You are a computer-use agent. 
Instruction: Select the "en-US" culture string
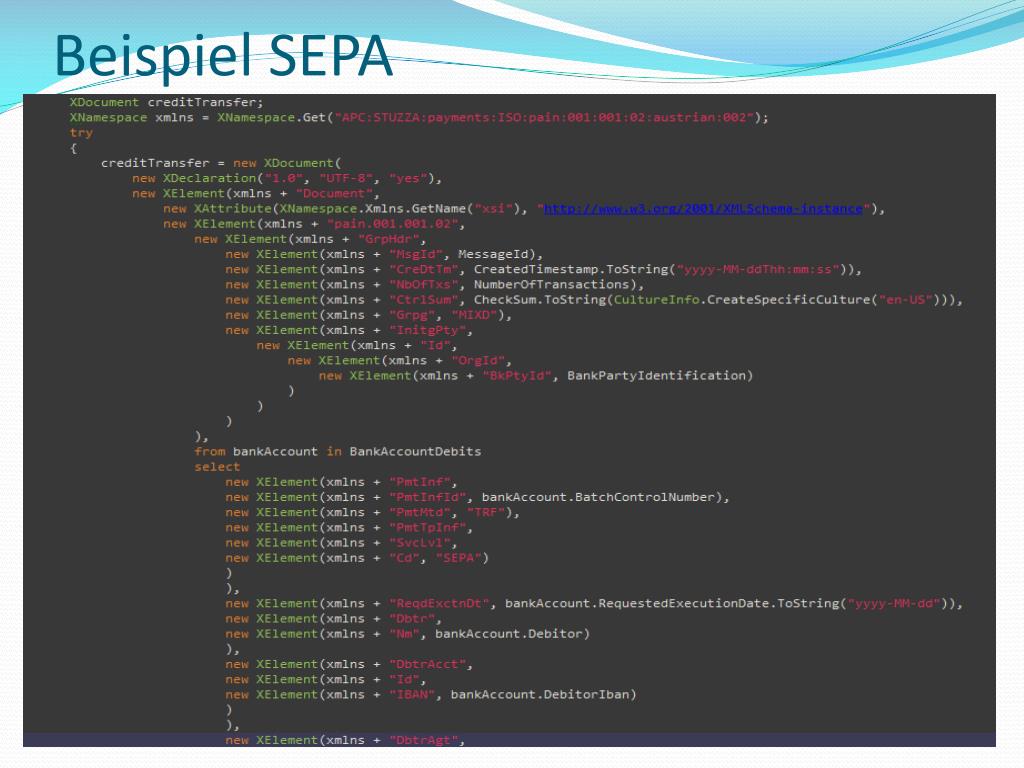point(905,300)
